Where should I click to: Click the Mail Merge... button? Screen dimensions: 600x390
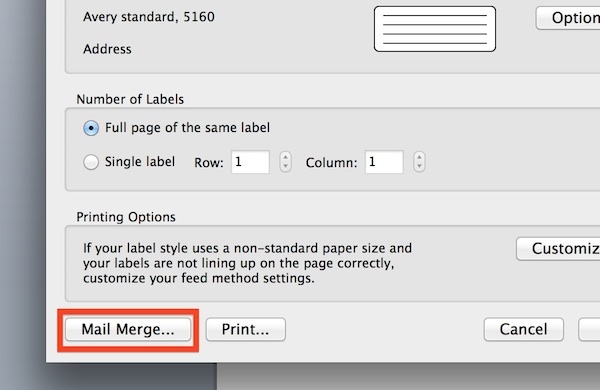coord(128,329)
